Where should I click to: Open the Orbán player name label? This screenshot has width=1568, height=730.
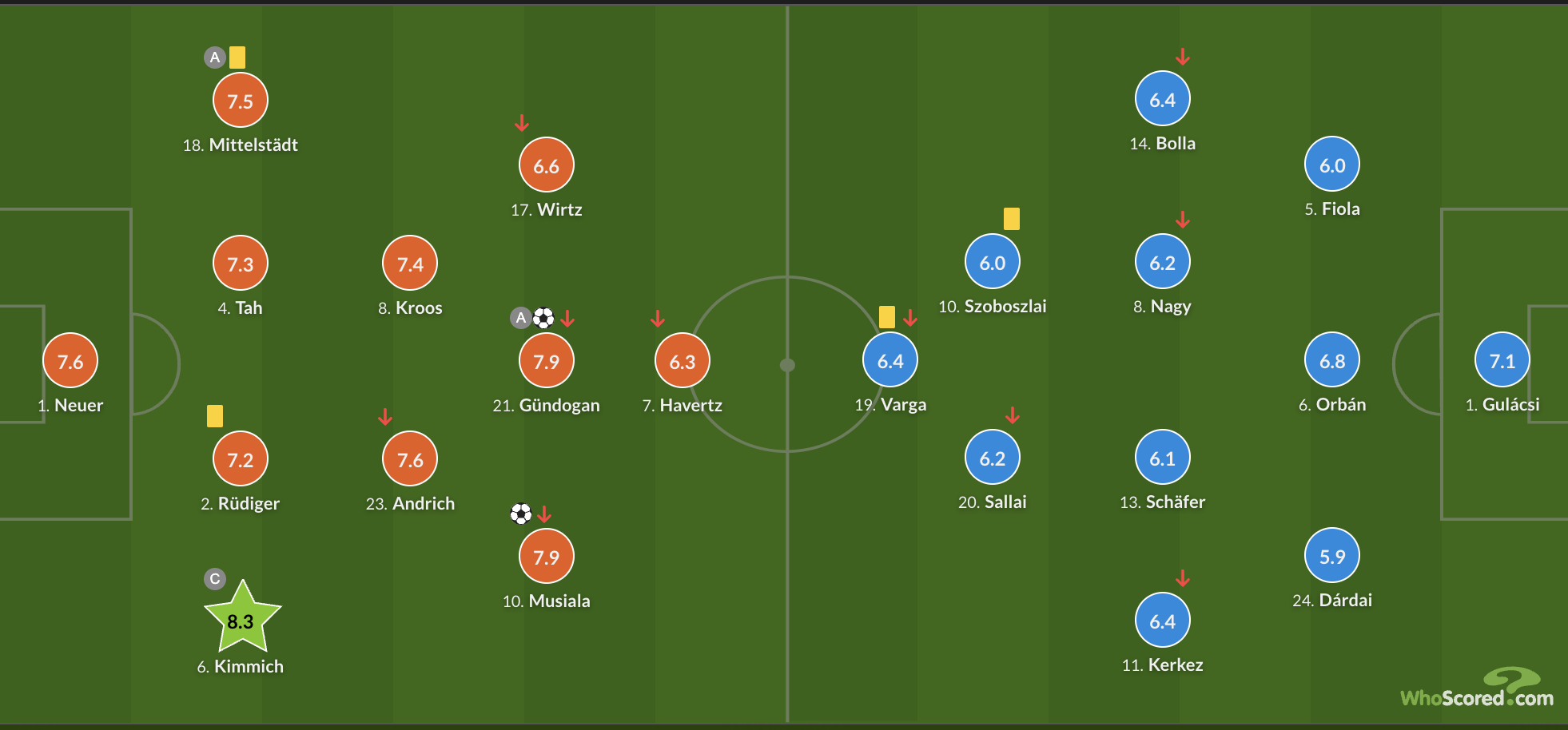click(1332, 405)
